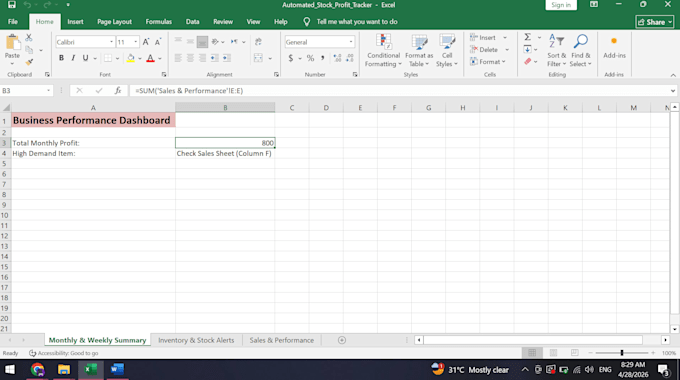The width and height of the screenshot is (680, 380).
Task: Click Increase Decimal icon
Action: point(337,58)
